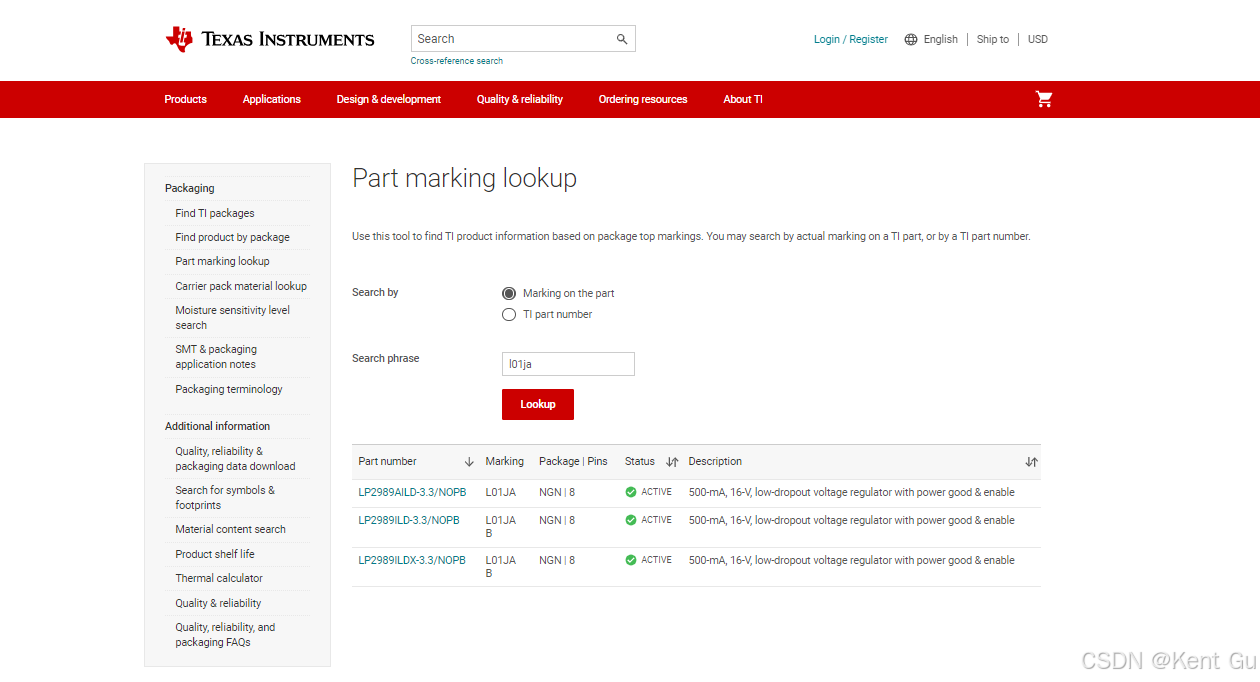Click L01JA marking cell of LP2989AILD-3.3/NOPB
Image resolution: width=1260 pixels, height=682 pixels.
[501, 492]
